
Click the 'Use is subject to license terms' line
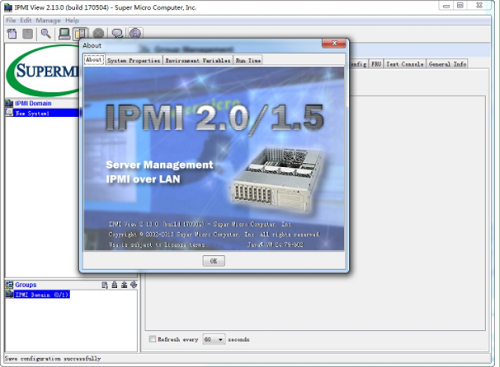click(x=156, y=245)
